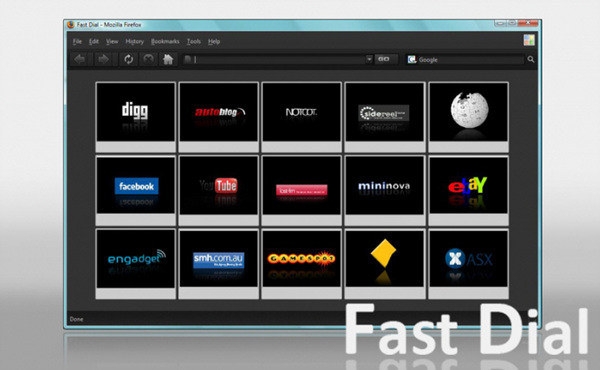Click the Stop loading icon

(148, 59)
